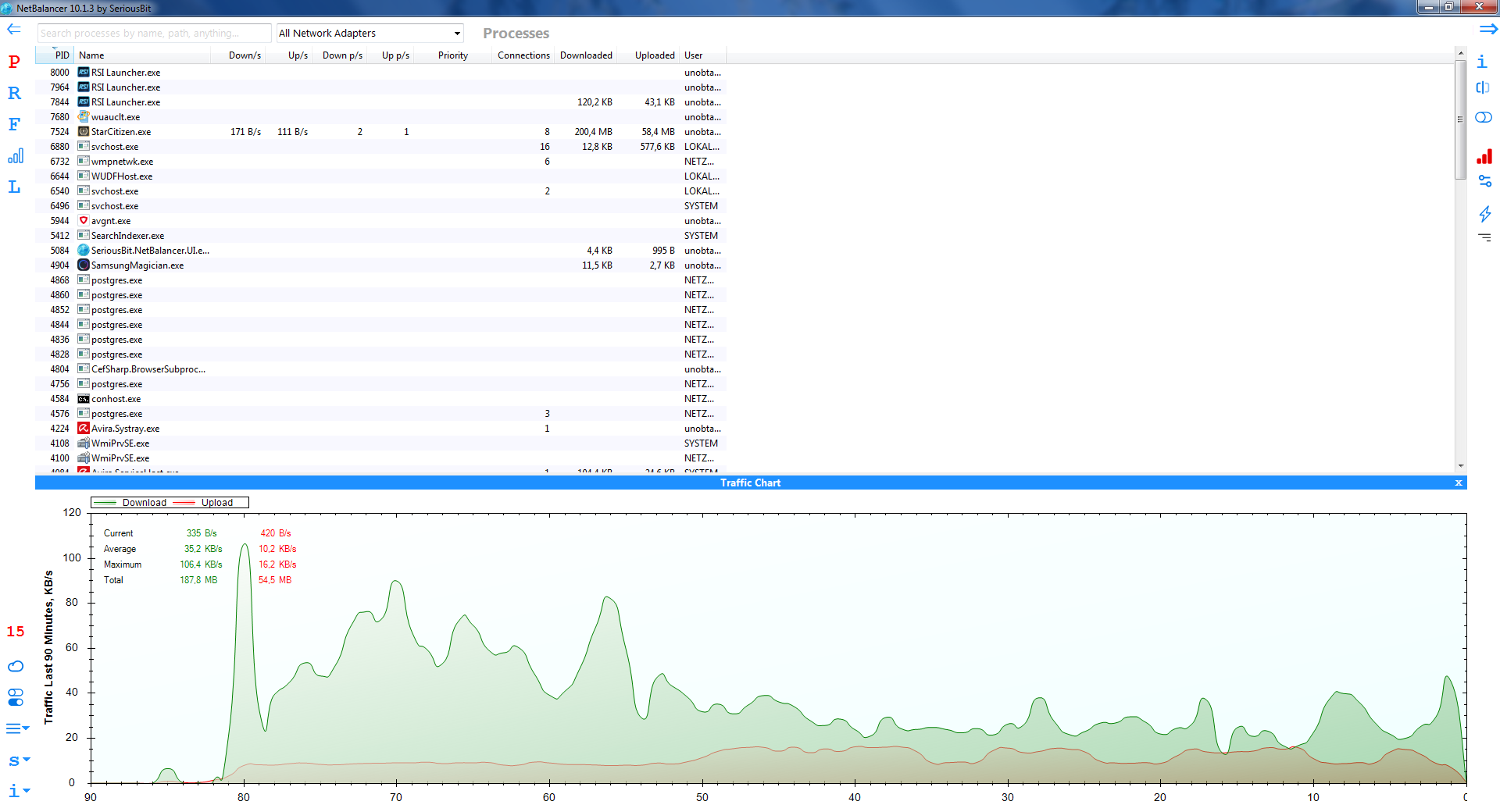Toggle the double switch icon in left sidebar

point(16,696)
